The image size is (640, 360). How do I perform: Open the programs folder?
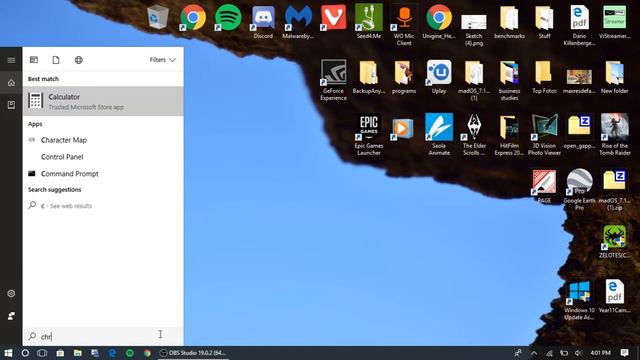[404, 78]
